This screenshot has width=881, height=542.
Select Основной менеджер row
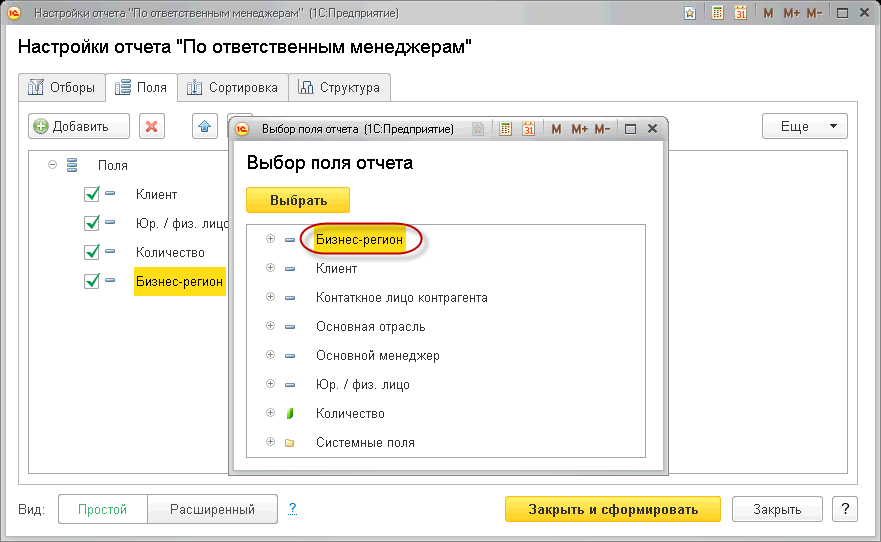(x=378, y=356)
